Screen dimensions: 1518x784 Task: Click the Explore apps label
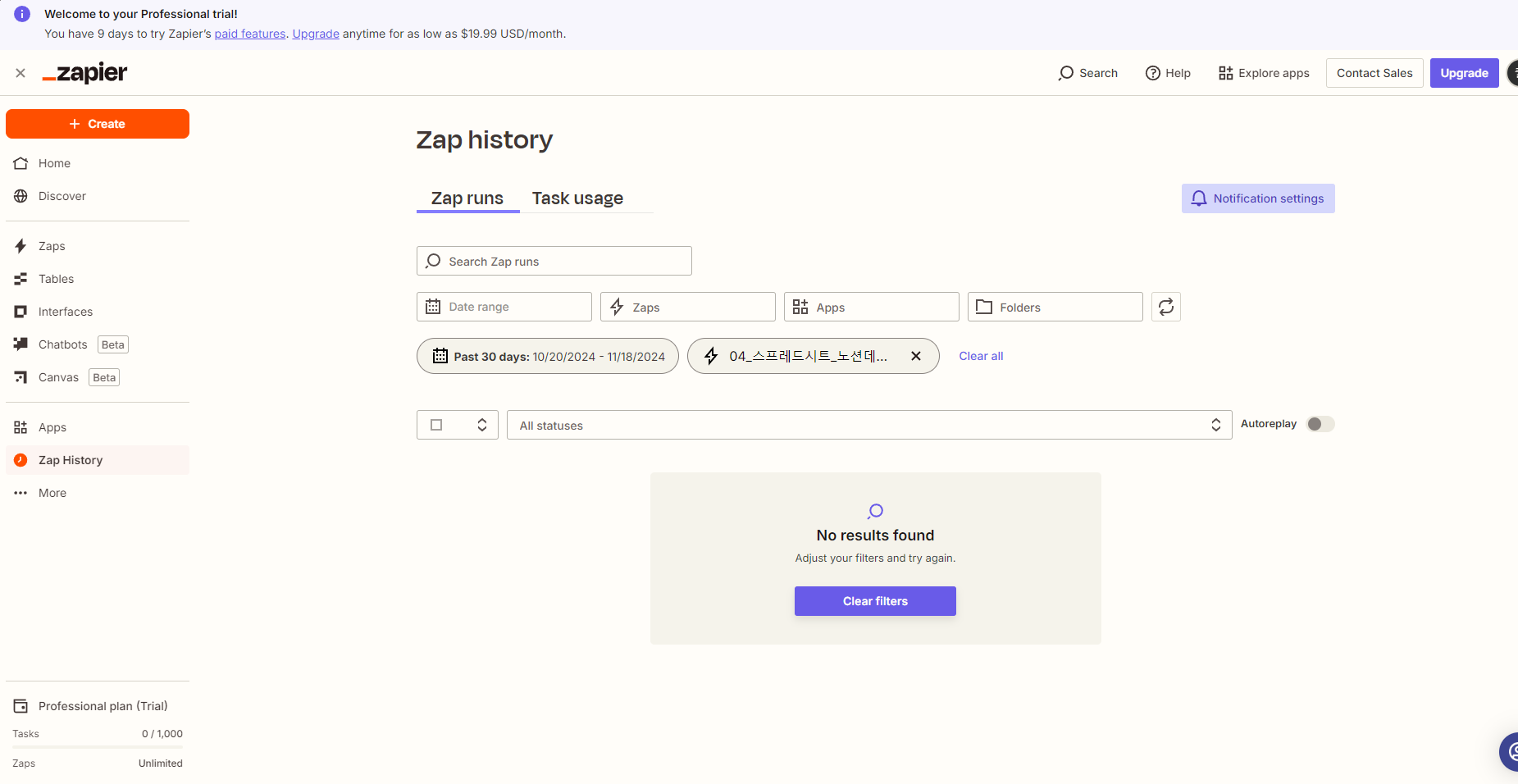(1274, 73)
